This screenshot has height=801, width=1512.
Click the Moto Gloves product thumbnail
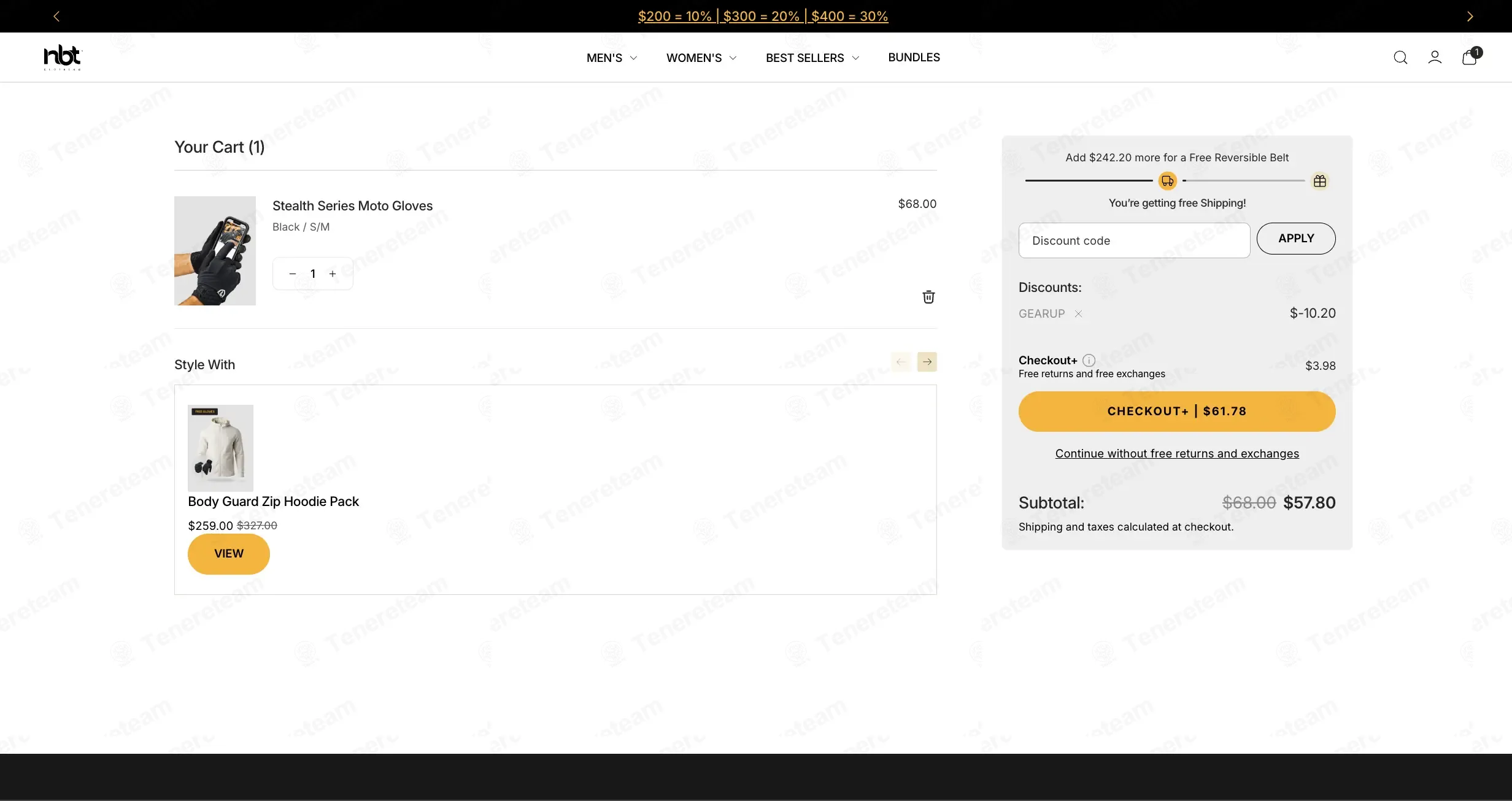pos(215,251)
